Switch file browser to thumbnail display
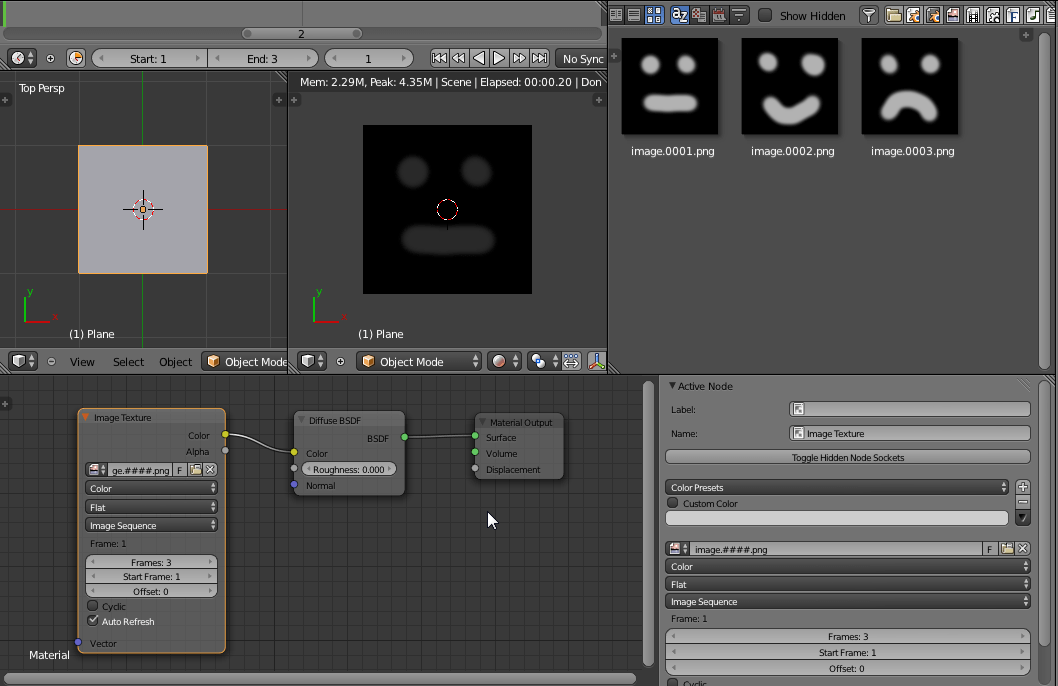The height and width of the screenshot is (686, 1058). click(655, 15)
